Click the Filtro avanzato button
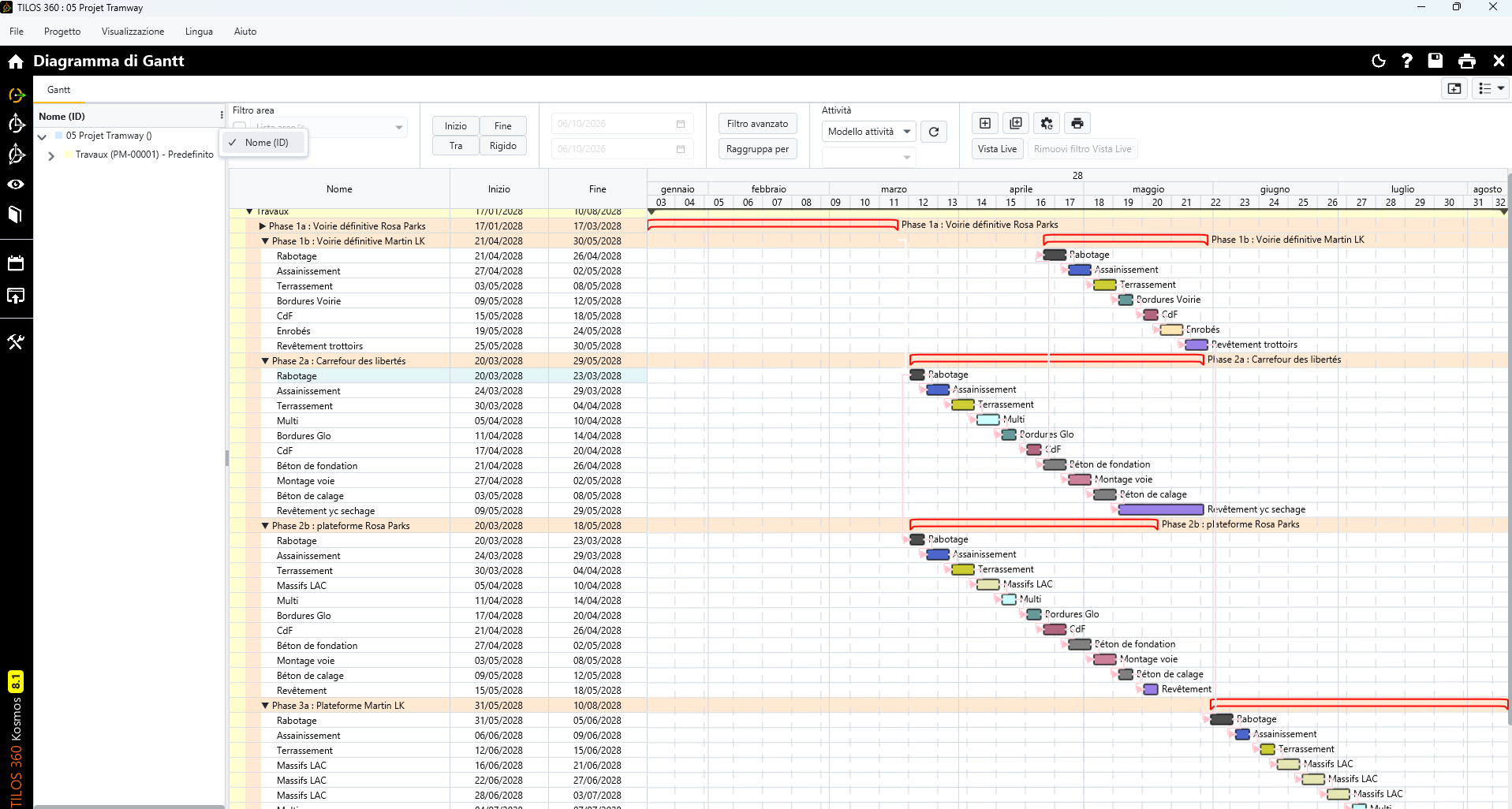The image size is (1512, 809). pos(757,124)
